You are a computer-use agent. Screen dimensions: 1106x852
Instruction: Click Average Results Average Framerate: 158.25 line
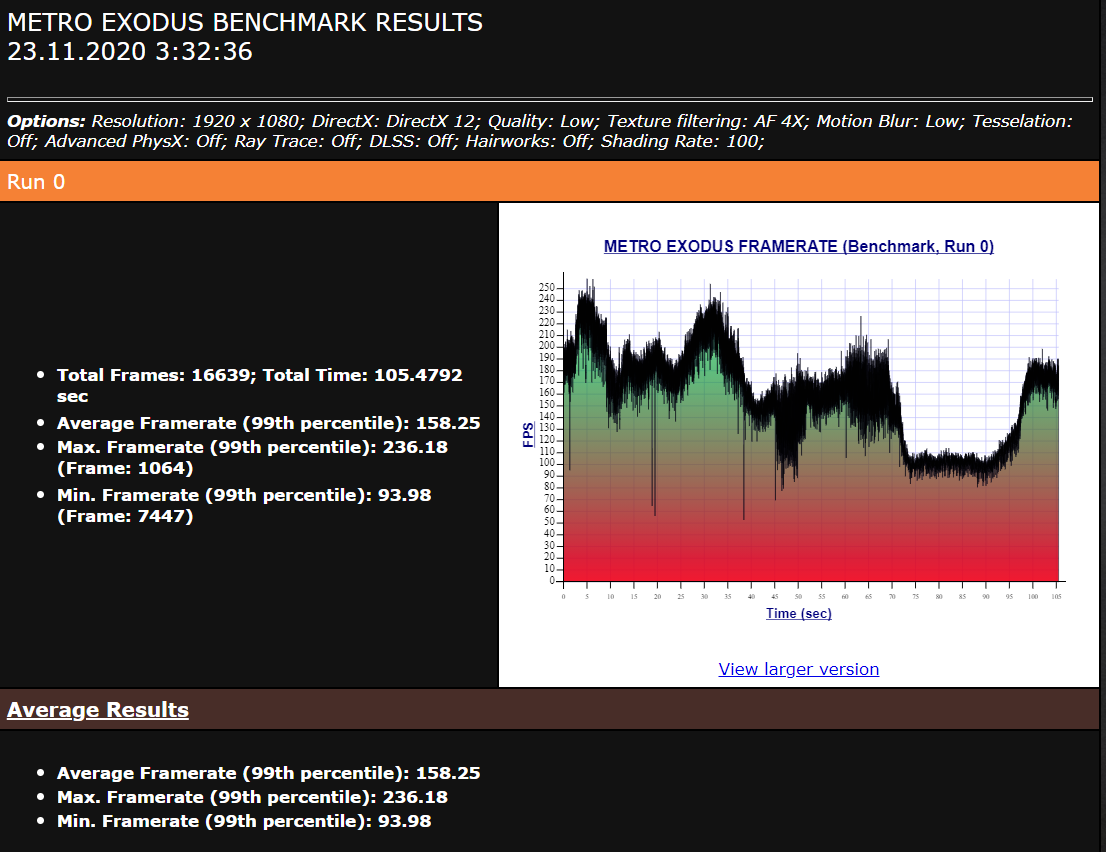[268, 773]
